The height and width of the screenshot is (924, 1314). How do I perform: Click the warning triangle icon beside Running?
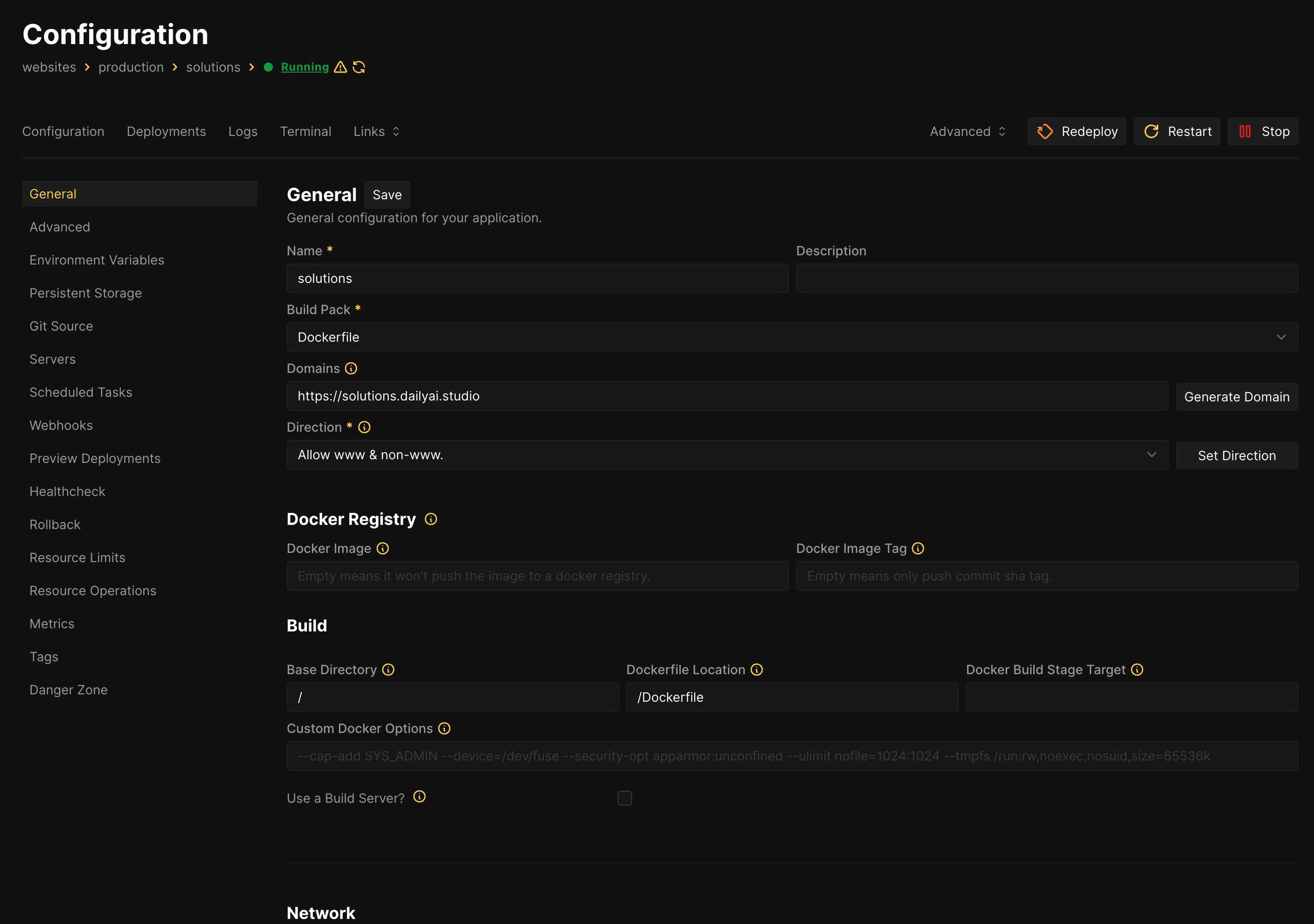click(x=340, y=67)
